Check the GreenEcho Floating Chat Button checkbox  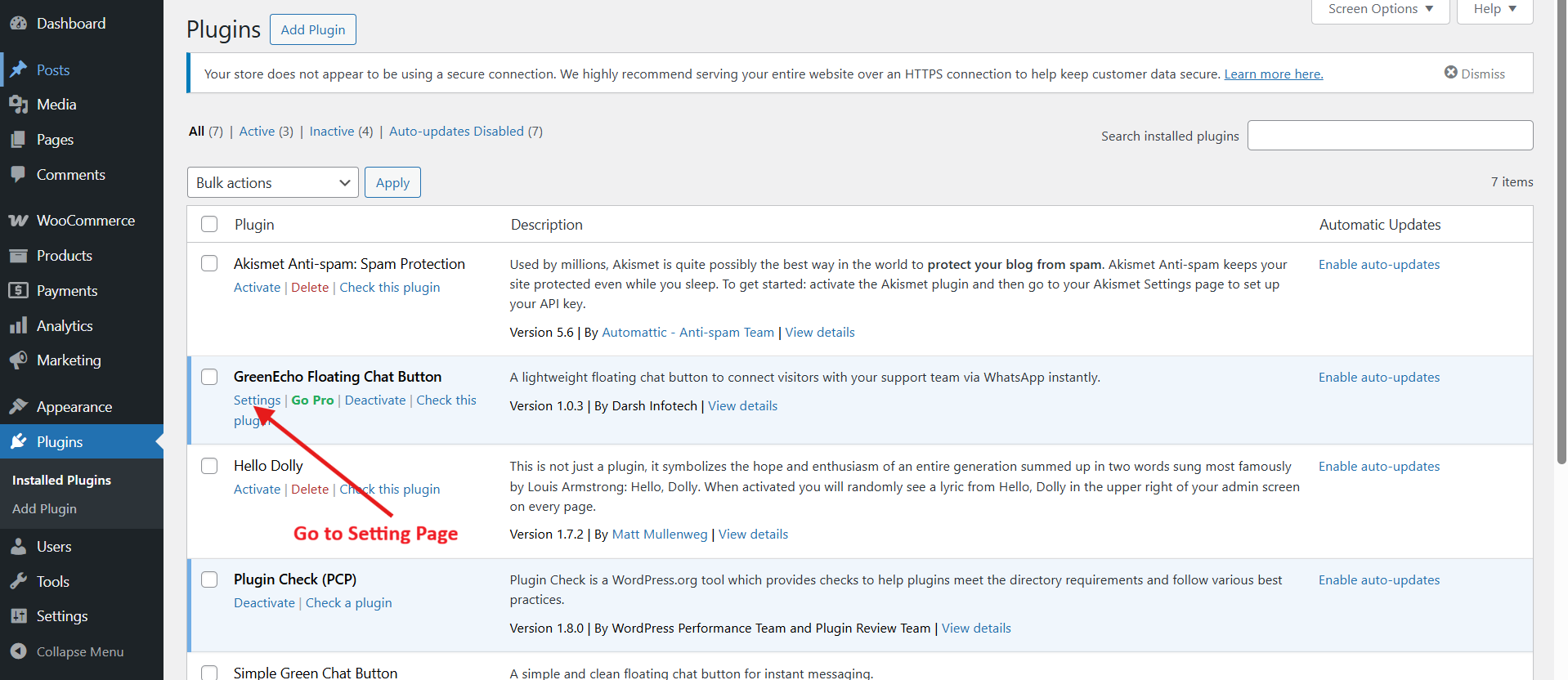click(209, 376)
